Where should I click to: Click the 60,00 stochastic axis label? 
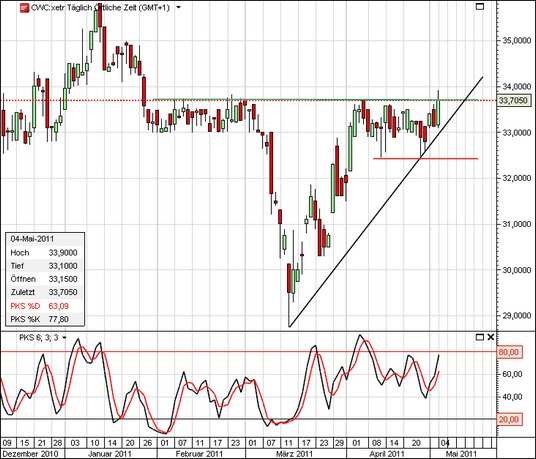[512, 374]
